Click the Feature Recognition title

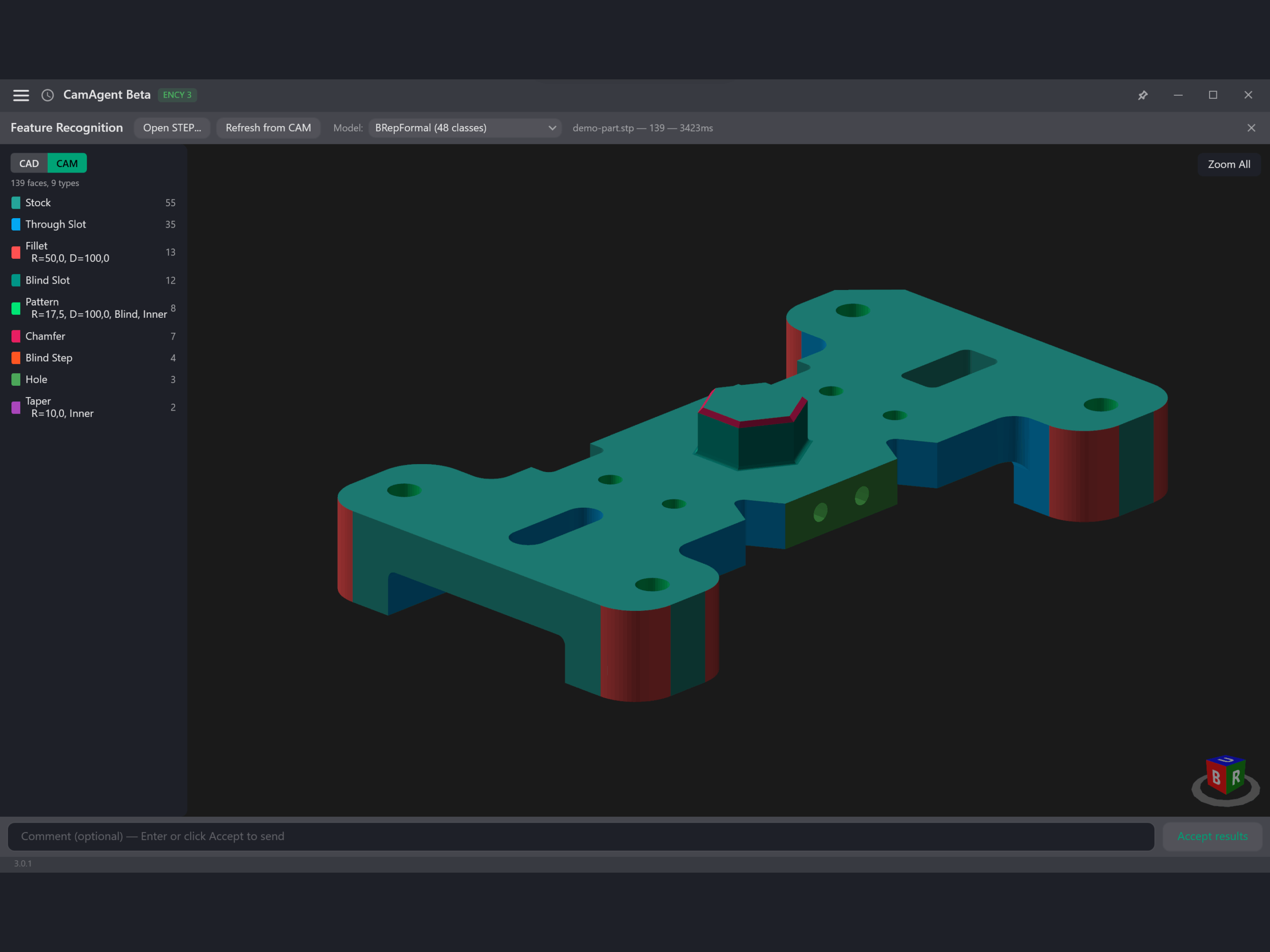[66, 128]
